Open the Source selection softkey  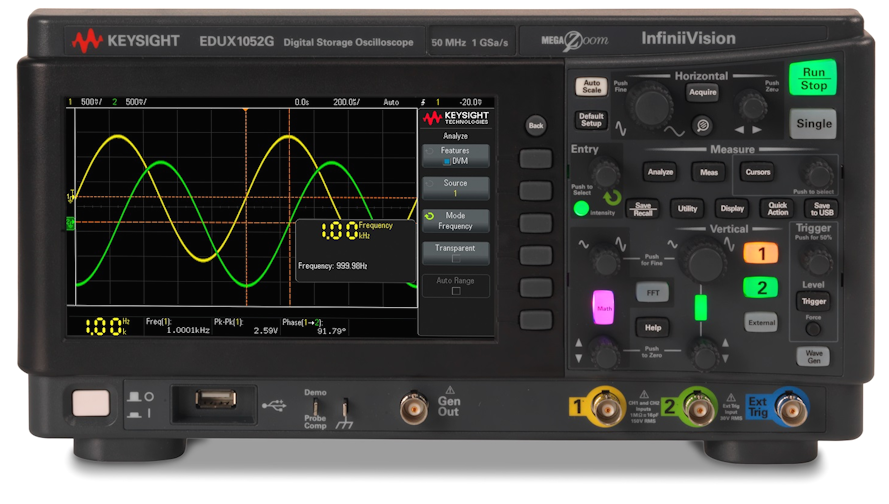tap(455, 188)
